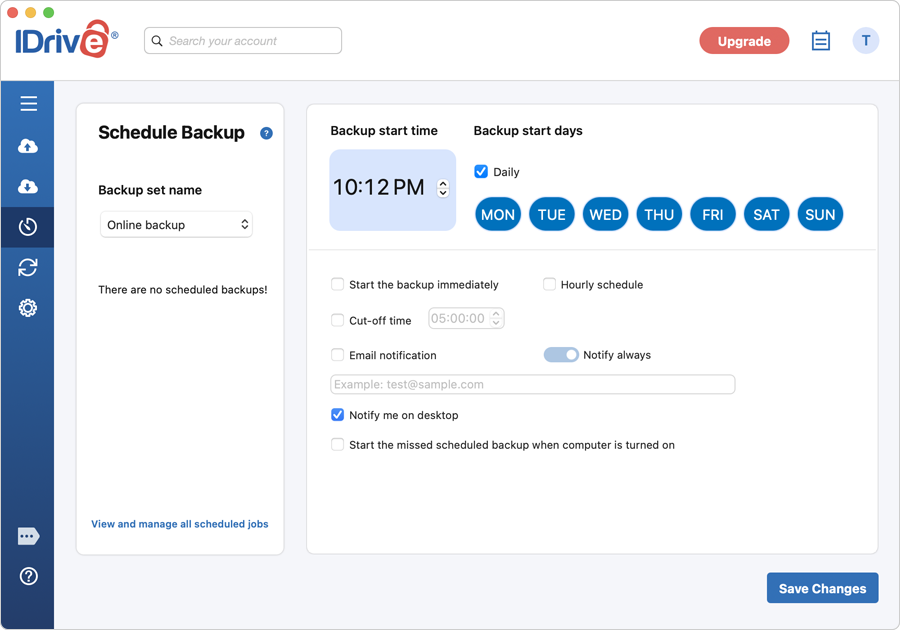Click the Save Changes button

click(822, 588)
